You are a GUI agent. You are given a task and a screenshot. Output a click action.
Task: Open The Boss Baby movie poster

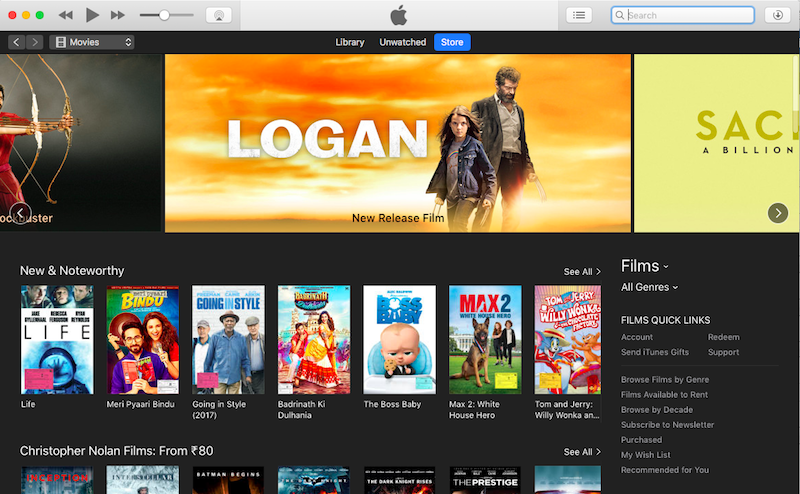pos(399,339)
